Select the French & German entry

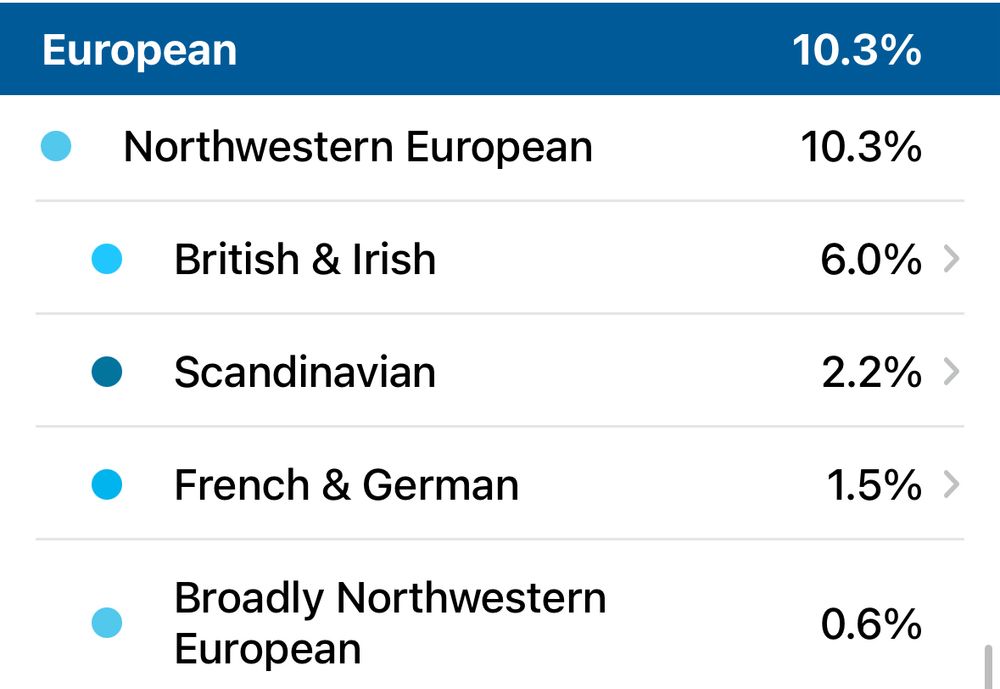[346, 486]
